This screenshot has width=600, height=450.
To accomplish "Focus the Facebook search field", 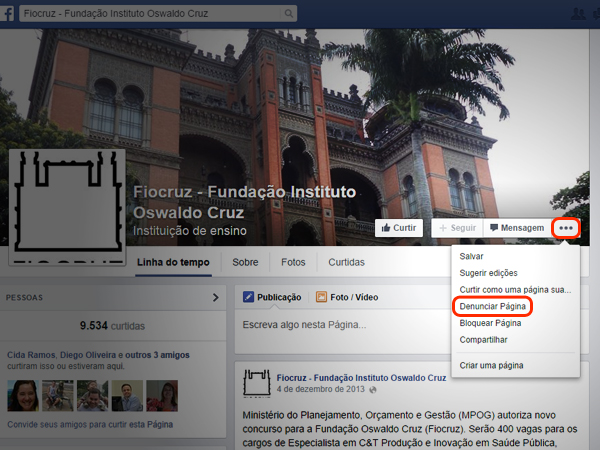I will [x=158, y=14].
